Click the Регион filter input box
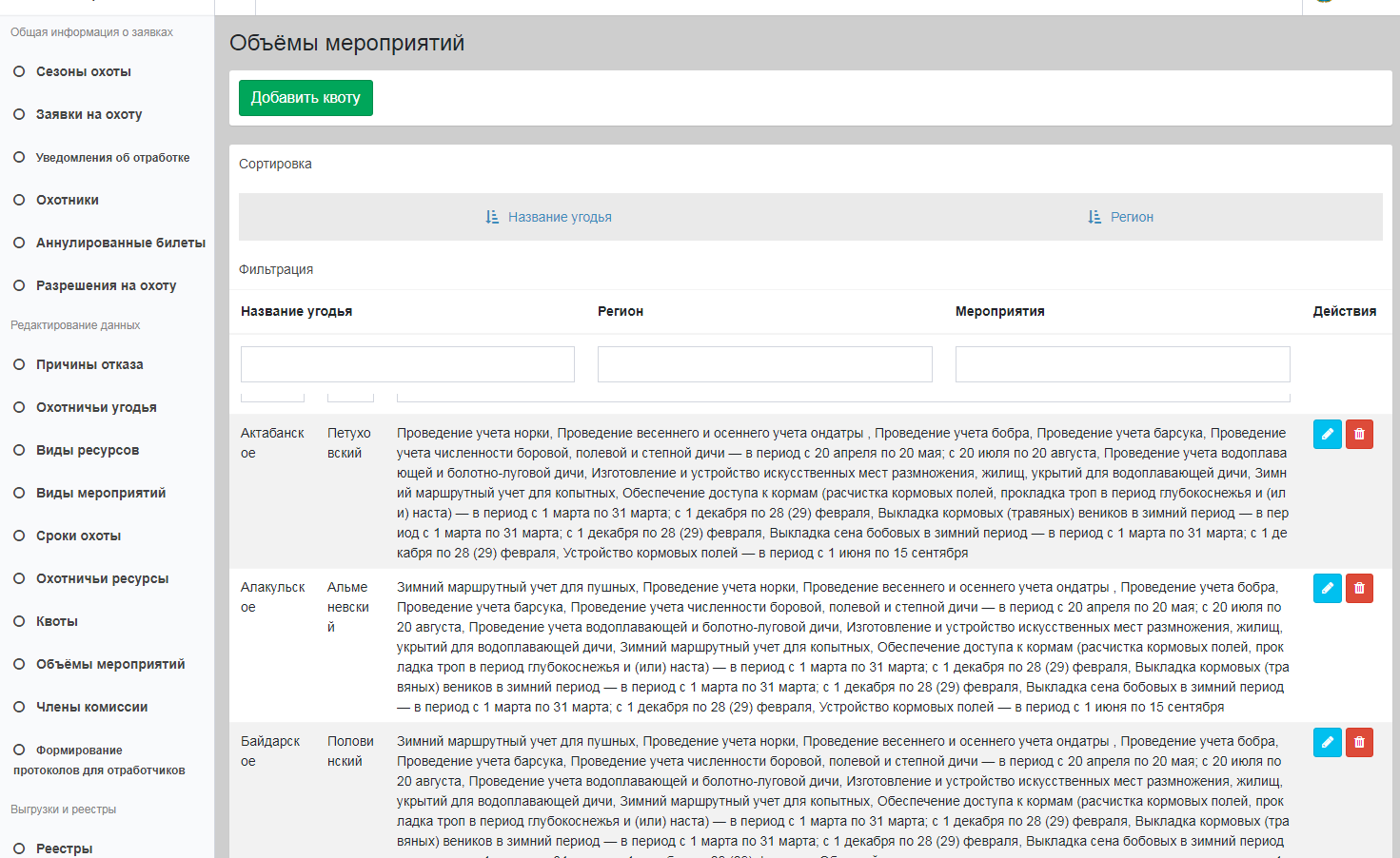The height and width of the screenshot is (858, 1400). coord(764,364)
